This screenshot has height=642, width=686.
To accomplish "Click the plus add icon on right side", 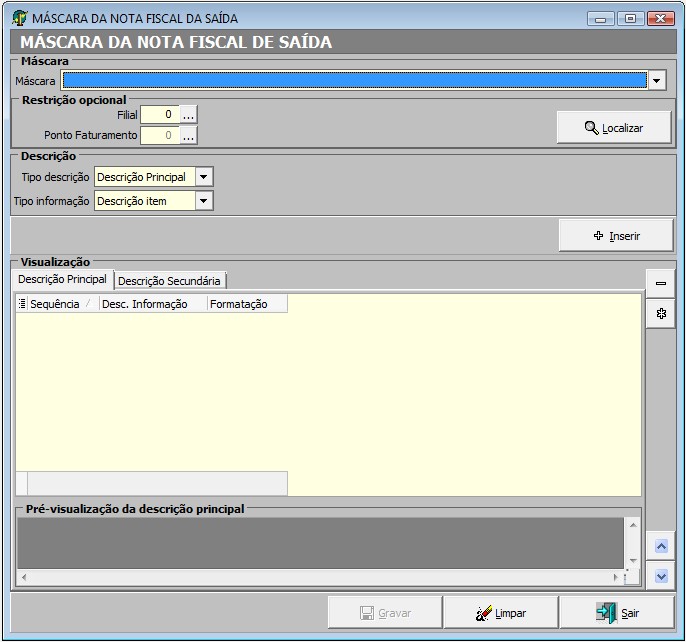I will [x=660, y=314].
